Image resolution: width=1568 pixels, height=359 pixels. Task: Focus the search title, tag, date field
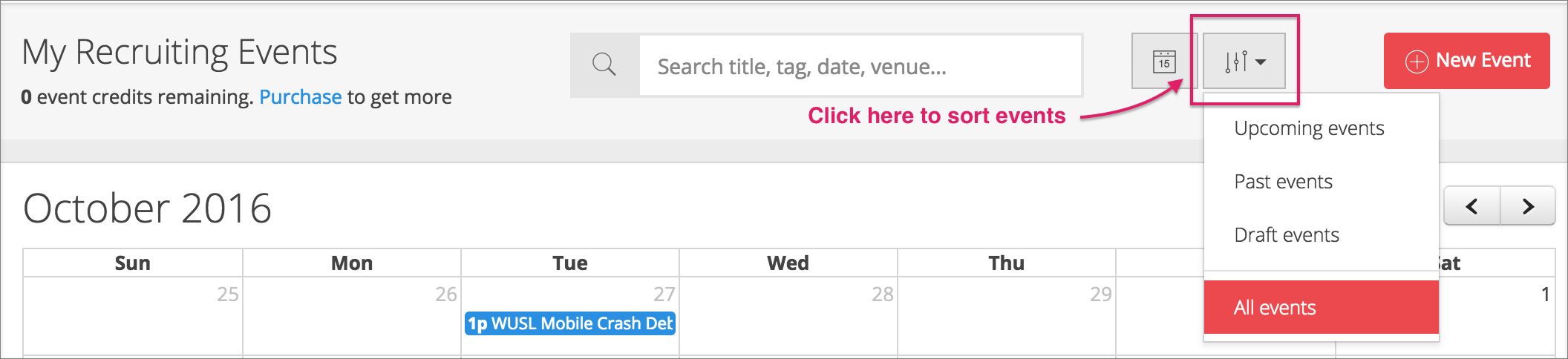pos(860,67)
